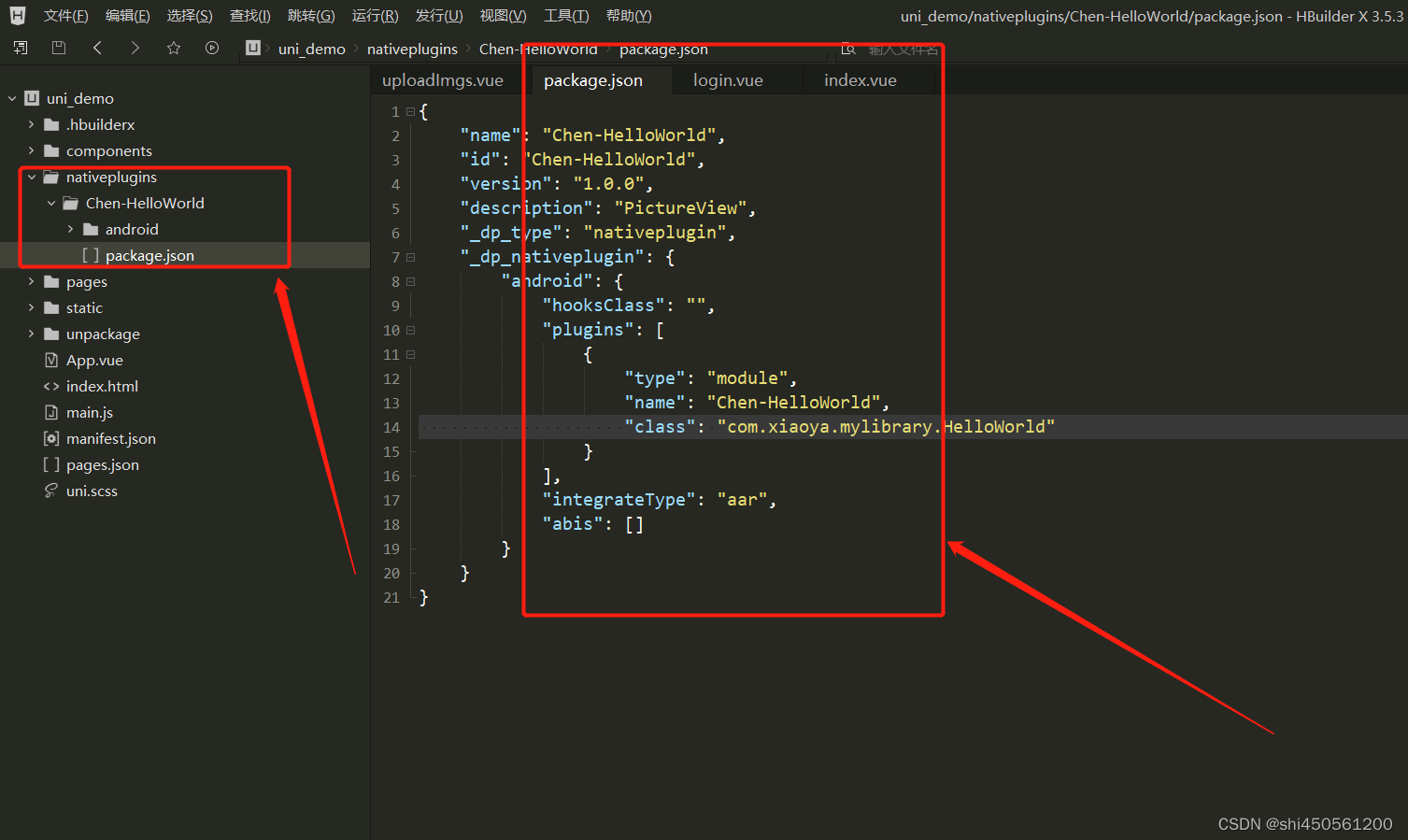The width and height of the screenshot is (1408, 840).
Task: Click the HBuilder logo in the menu bar
Action: tap(16, 15)
